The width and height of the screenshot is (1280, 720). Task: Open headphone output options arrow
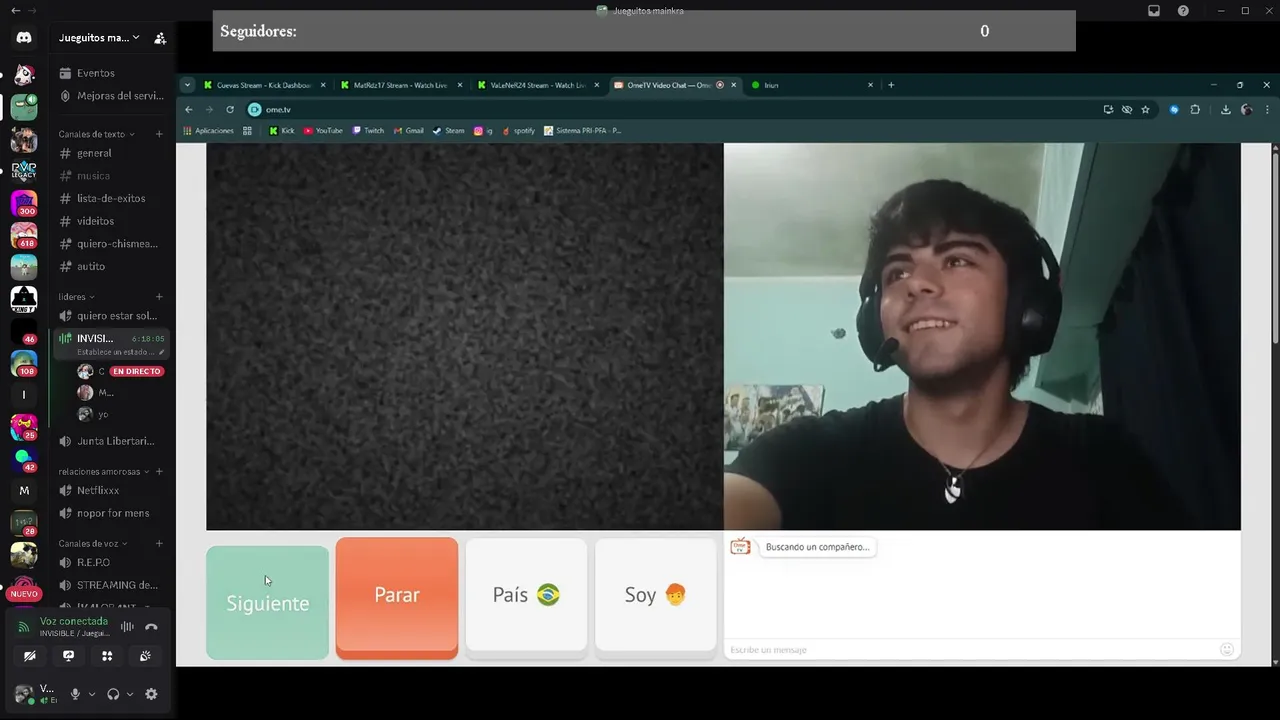[x=130, y=694]
